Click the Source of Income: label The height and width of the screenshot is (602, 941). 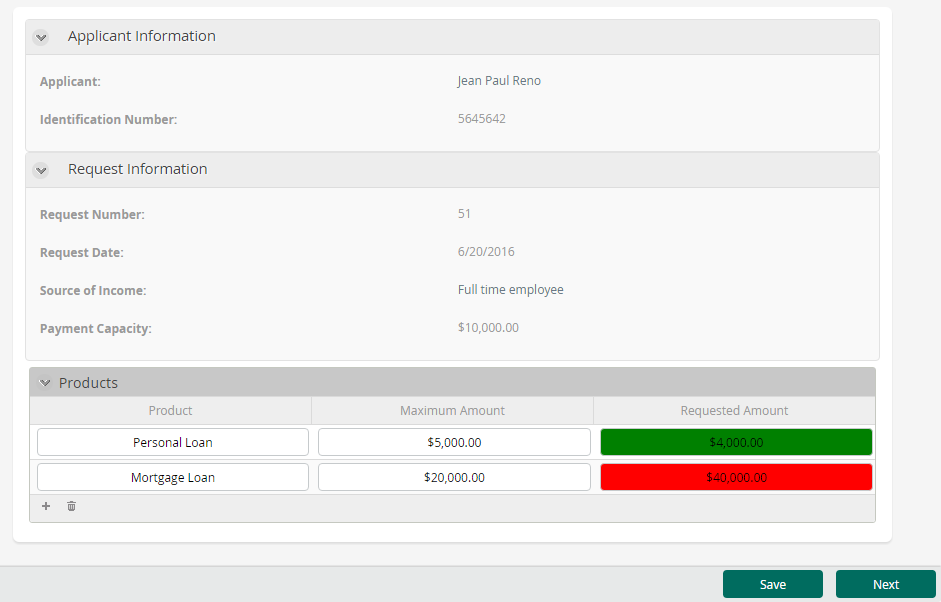[93, 290]
